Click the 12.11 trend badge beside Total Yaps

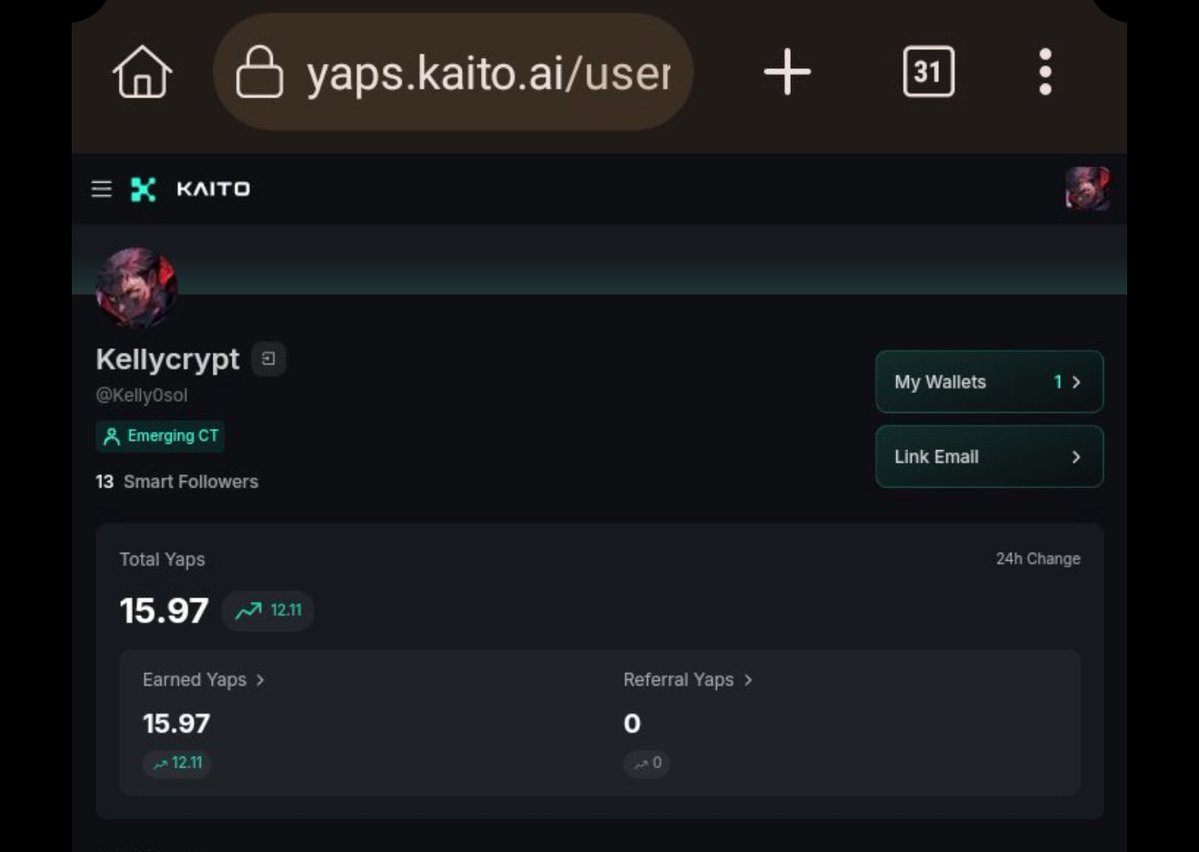click(x=268, y=611)
